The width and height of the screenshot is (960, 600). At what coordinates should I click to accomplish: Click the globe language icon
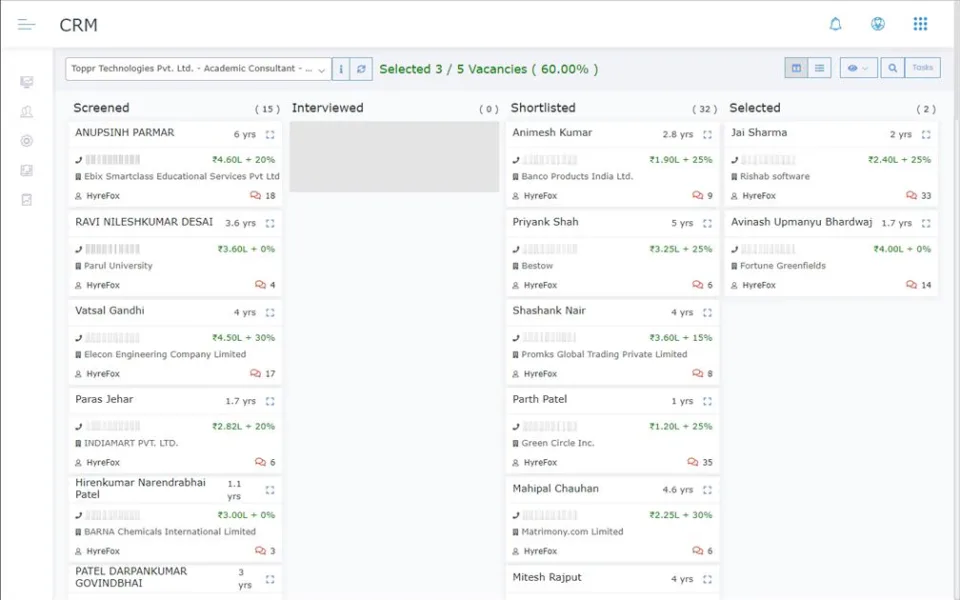878,24
